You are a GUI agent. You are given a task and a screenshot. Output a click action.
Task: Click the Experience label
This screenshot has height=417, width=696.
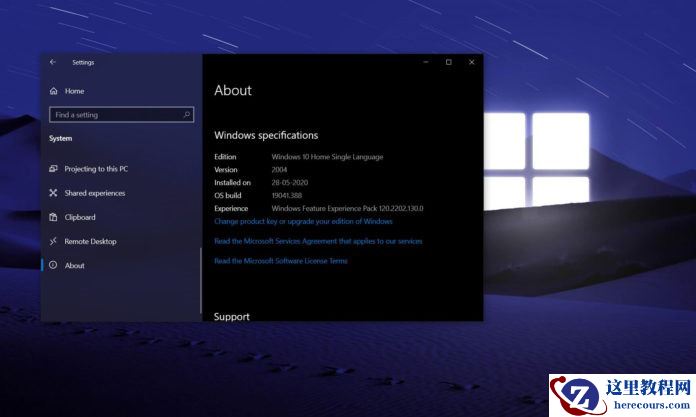click(231, 208)
